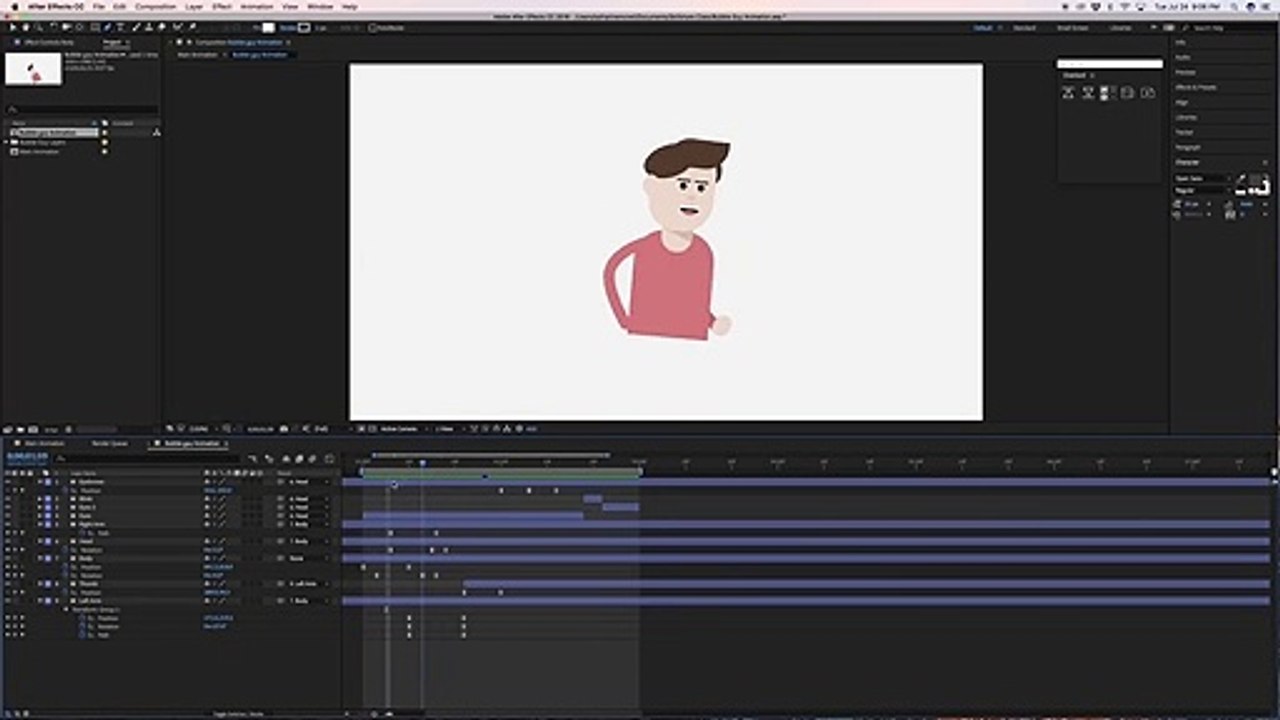
Task: Click the Fill color swatch in toolbar
Action: [x=268, y=28]
